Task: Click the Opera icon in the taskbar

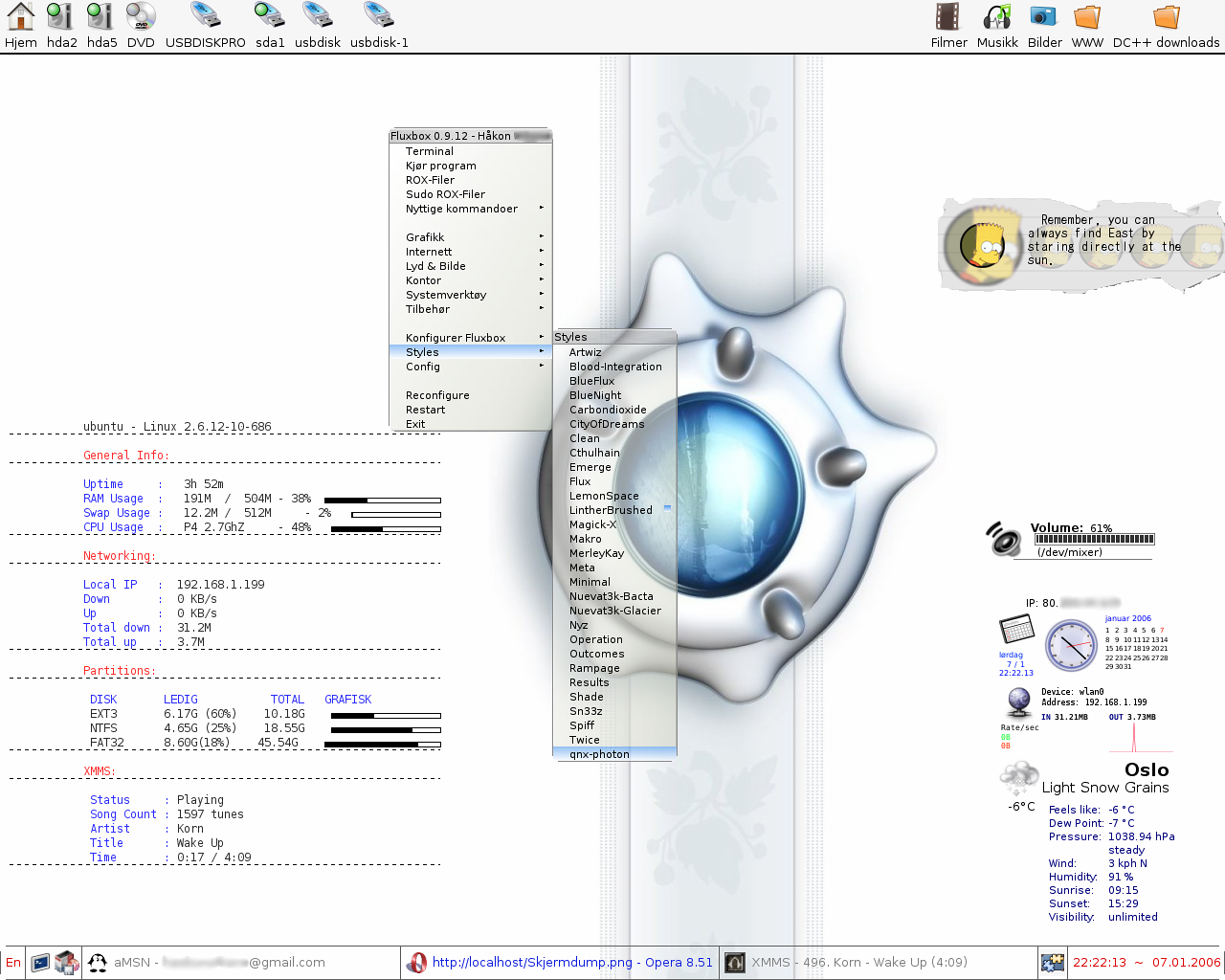Action: [417, 963]
